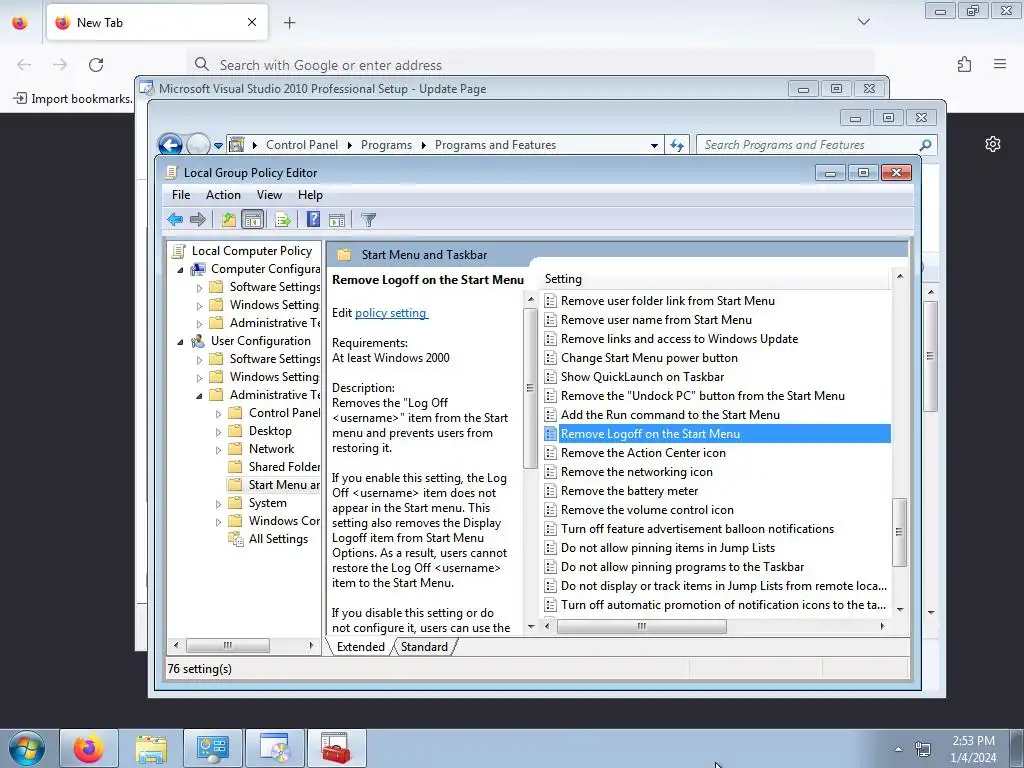Click the search magnifier in Programs and Features
1024x768 pixels.
tap(925, 145)
